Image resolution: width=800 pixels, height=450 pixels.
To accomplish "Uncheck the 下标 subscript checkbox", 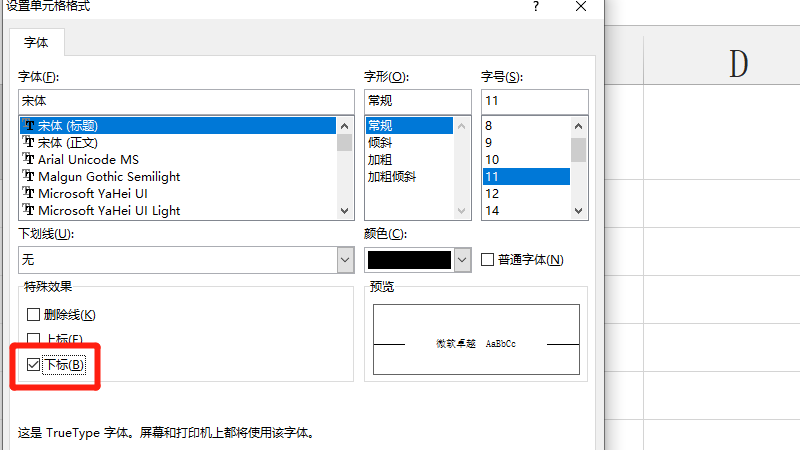I will point(34,365).
